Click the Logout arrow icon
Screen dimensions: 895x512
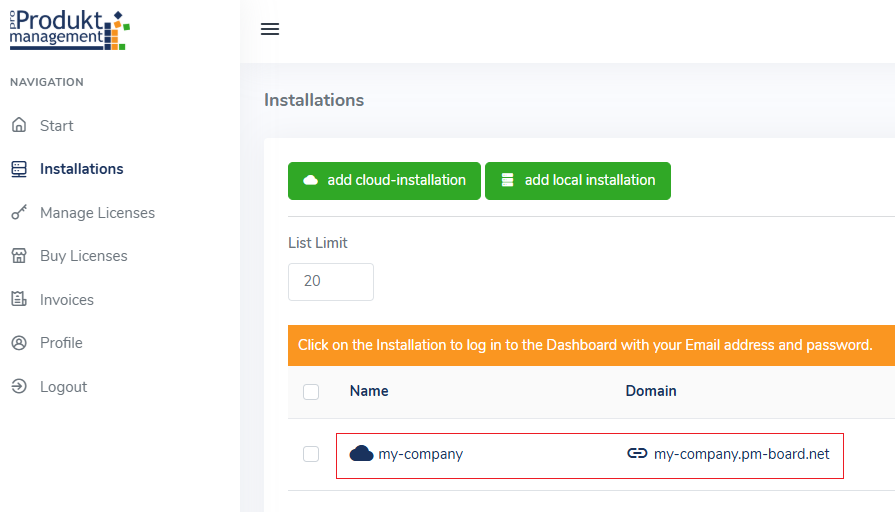[x=18, y=387]
